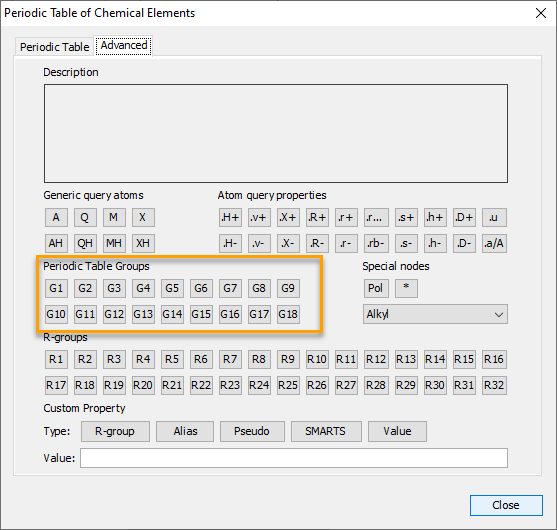The height and width of the screenshot is (530, 557).
Task: Click the .R- query property button
Action: click(x=317, y=243)
